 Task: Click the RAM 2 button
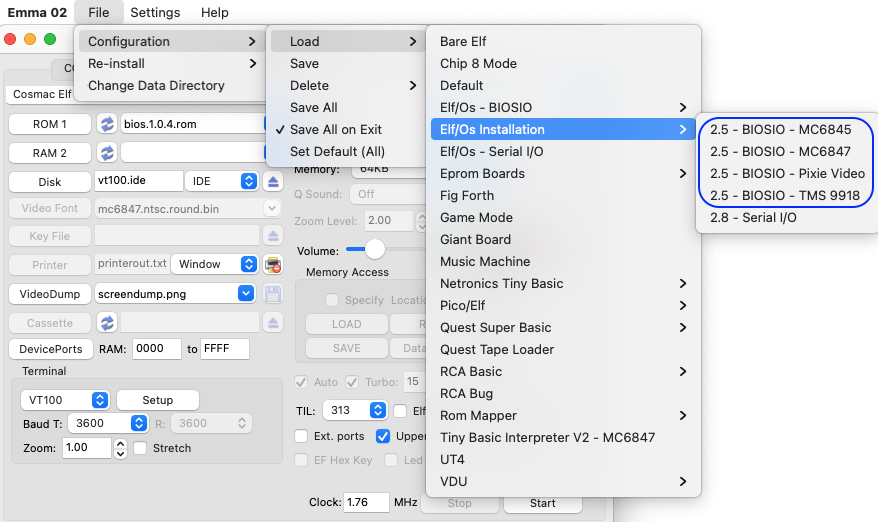pos(50,153)
